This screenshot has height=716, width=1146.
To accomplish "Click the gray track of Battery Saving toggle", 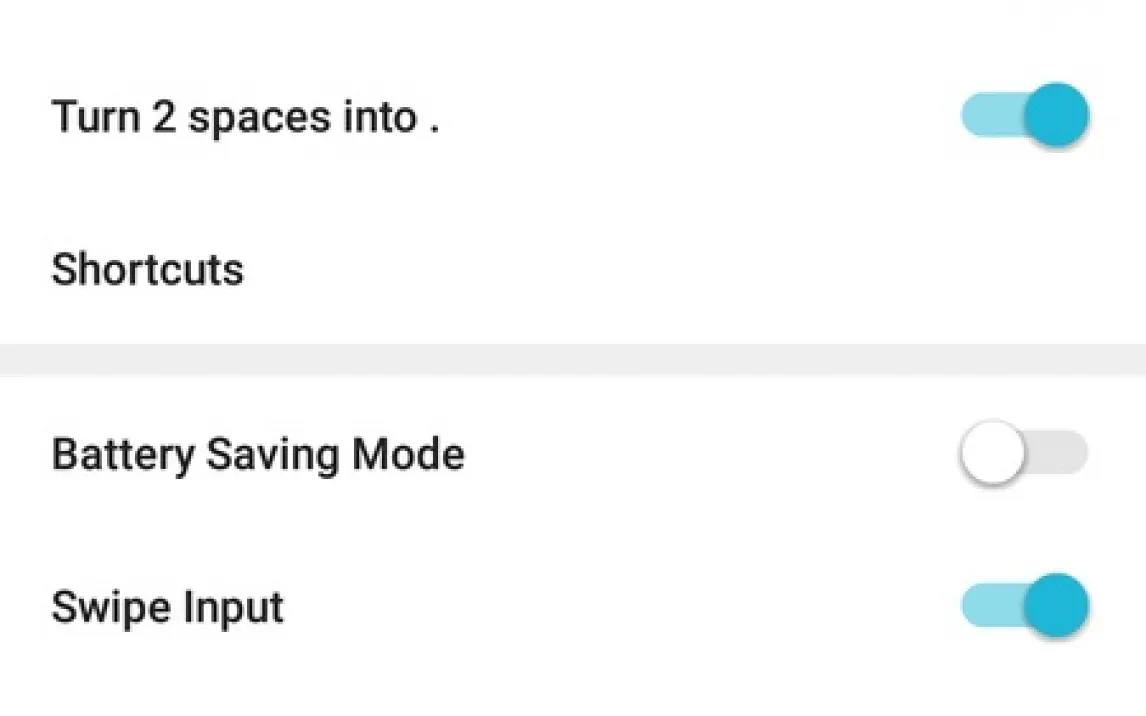I will tap(1063, 453).
